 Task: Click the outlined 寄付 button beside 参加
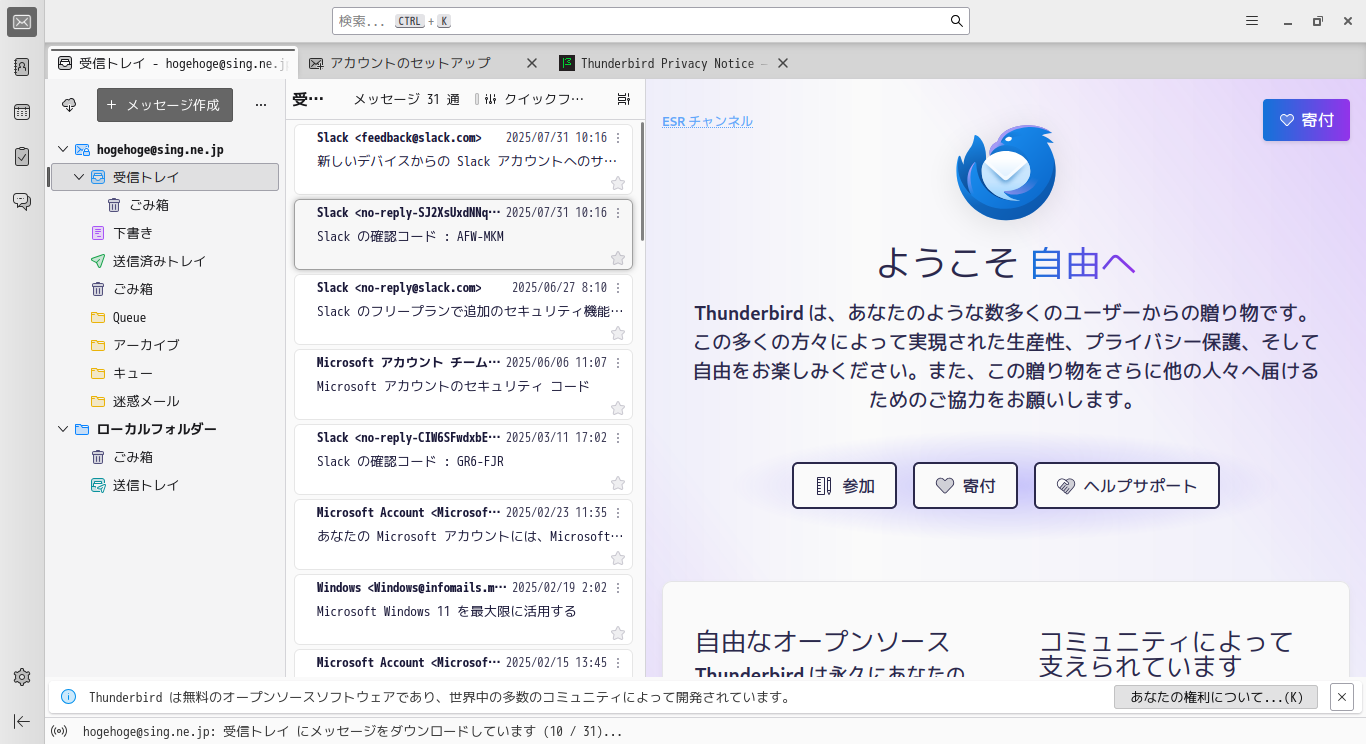coord(965,486)
